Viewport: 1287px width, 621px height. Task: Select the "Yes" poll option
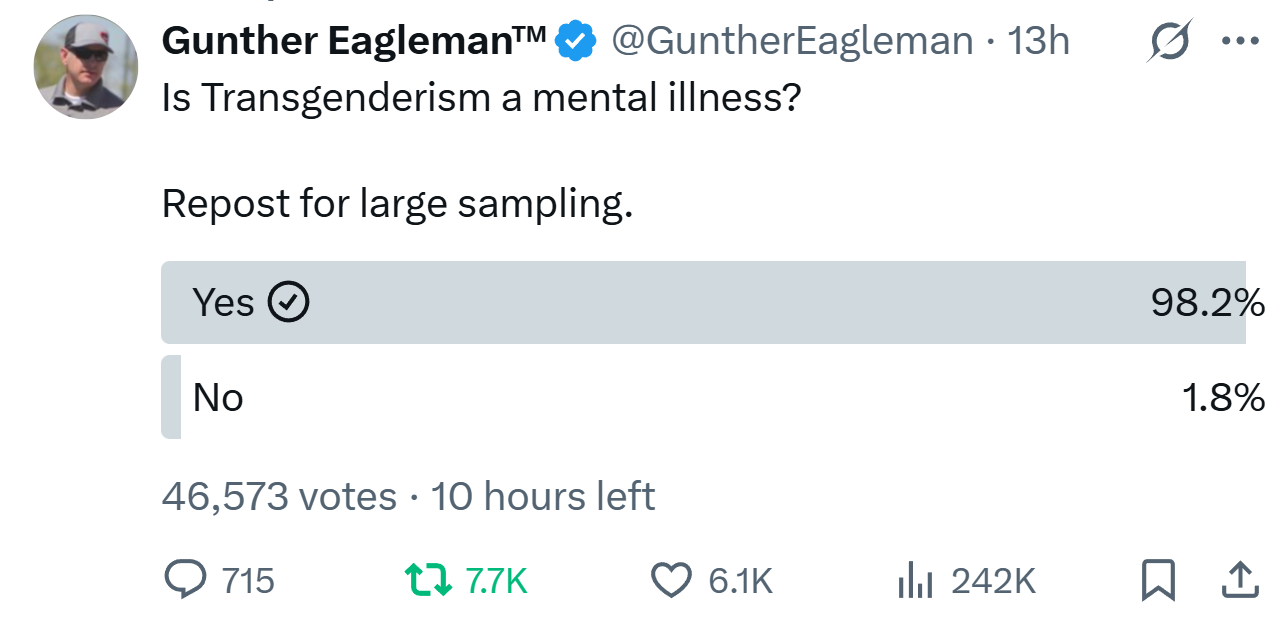[x=223, y=302]
